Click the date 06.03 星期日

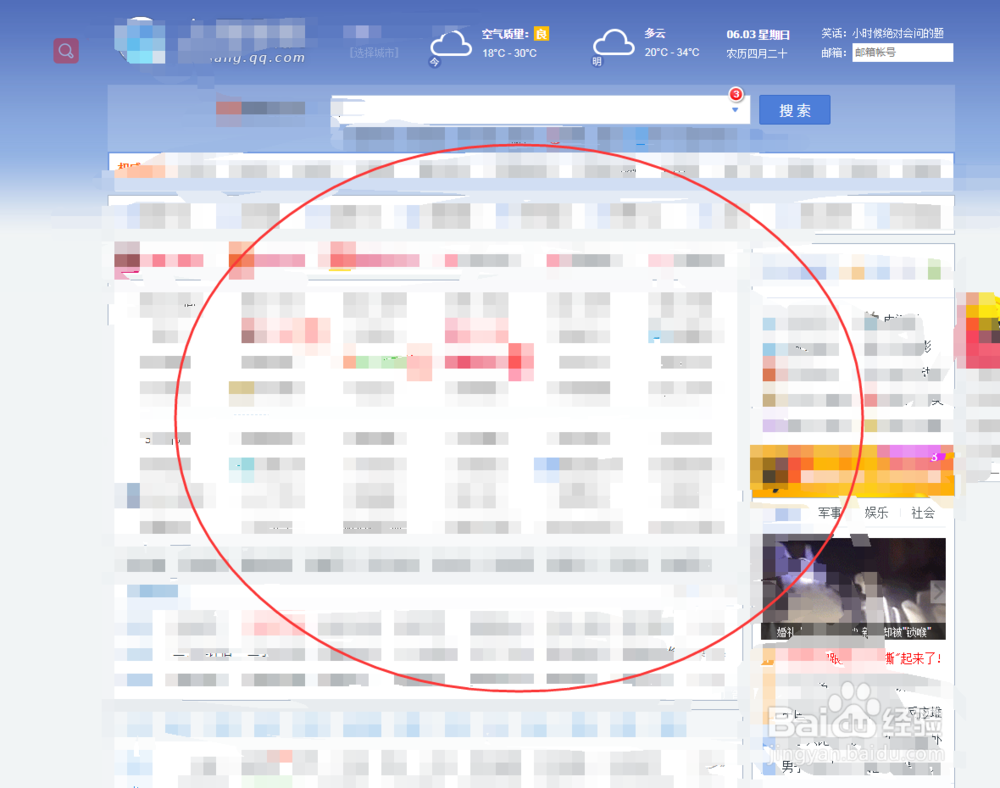758,34
